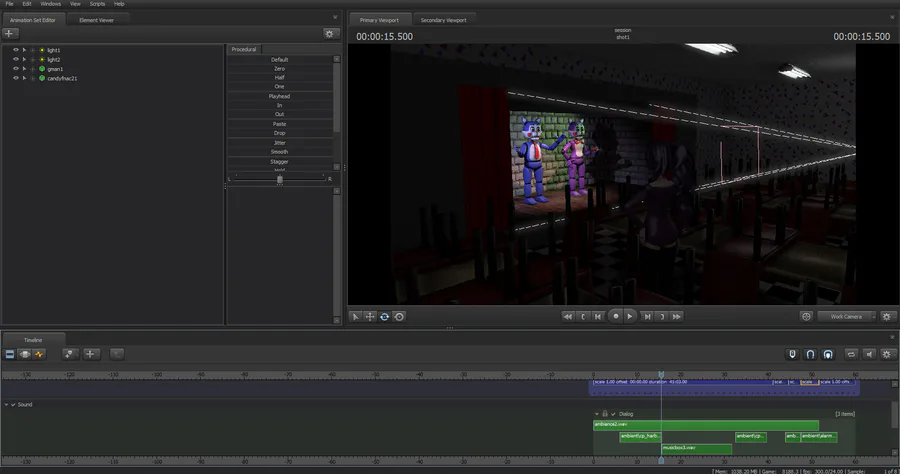Viewport: 900px width, 474px height.
Task: Open the Windows menu
Action: [51, 3]
